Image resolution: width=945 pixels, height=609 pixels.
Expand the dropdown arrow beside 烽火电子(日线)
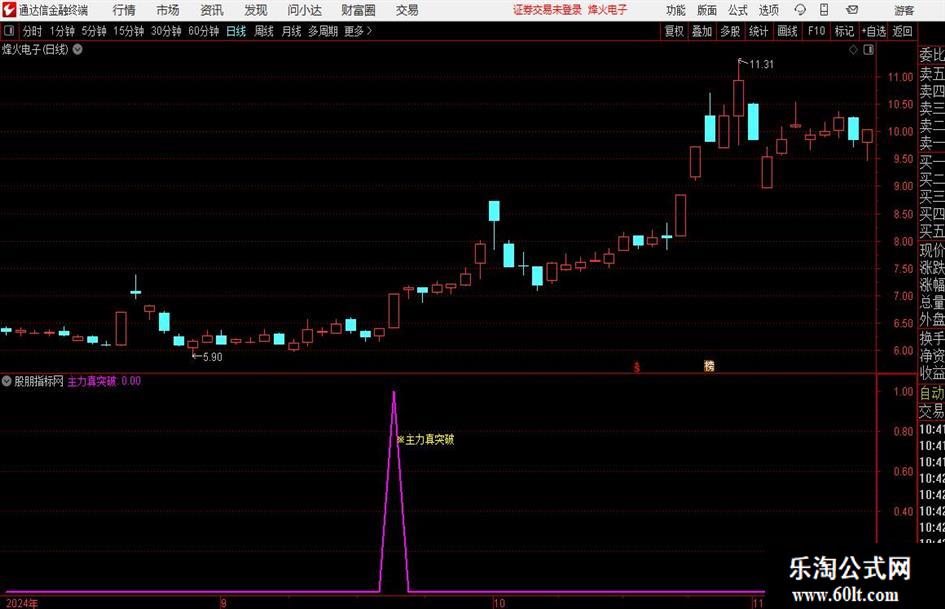pyautogui.click(x=78, y=49)
